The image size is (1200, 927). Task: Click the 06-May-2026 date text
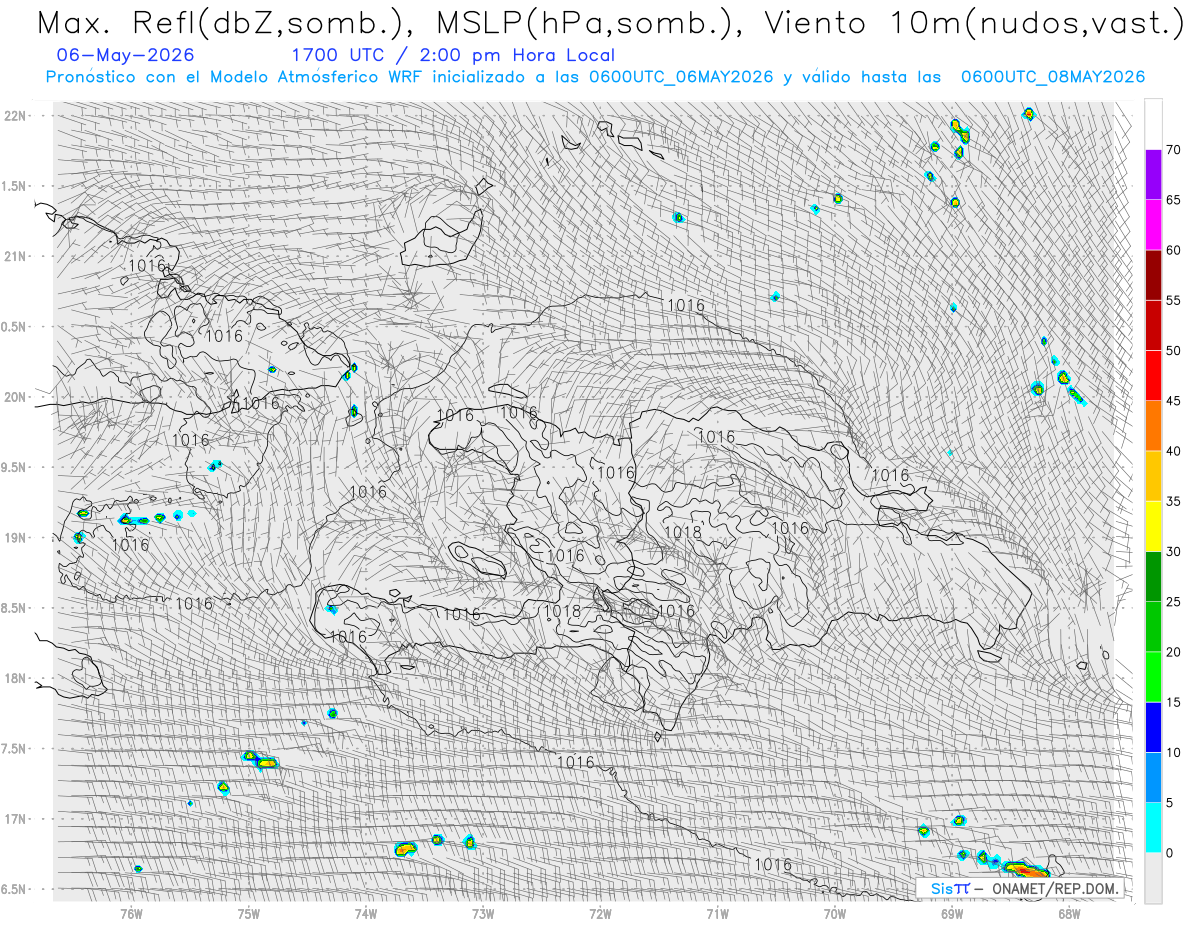tap(126, 55)
